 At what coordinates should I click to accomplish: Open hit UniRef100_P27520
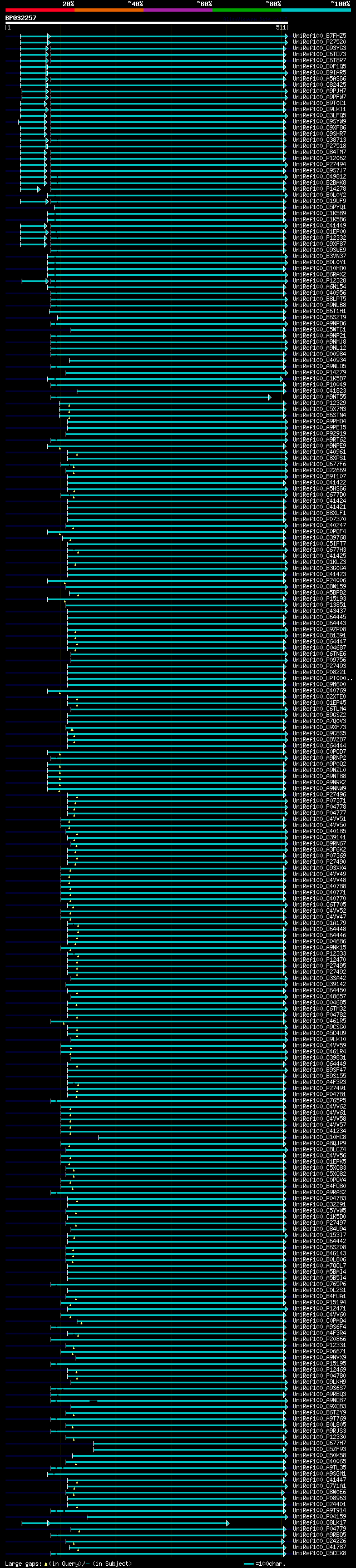coord(319,42)
